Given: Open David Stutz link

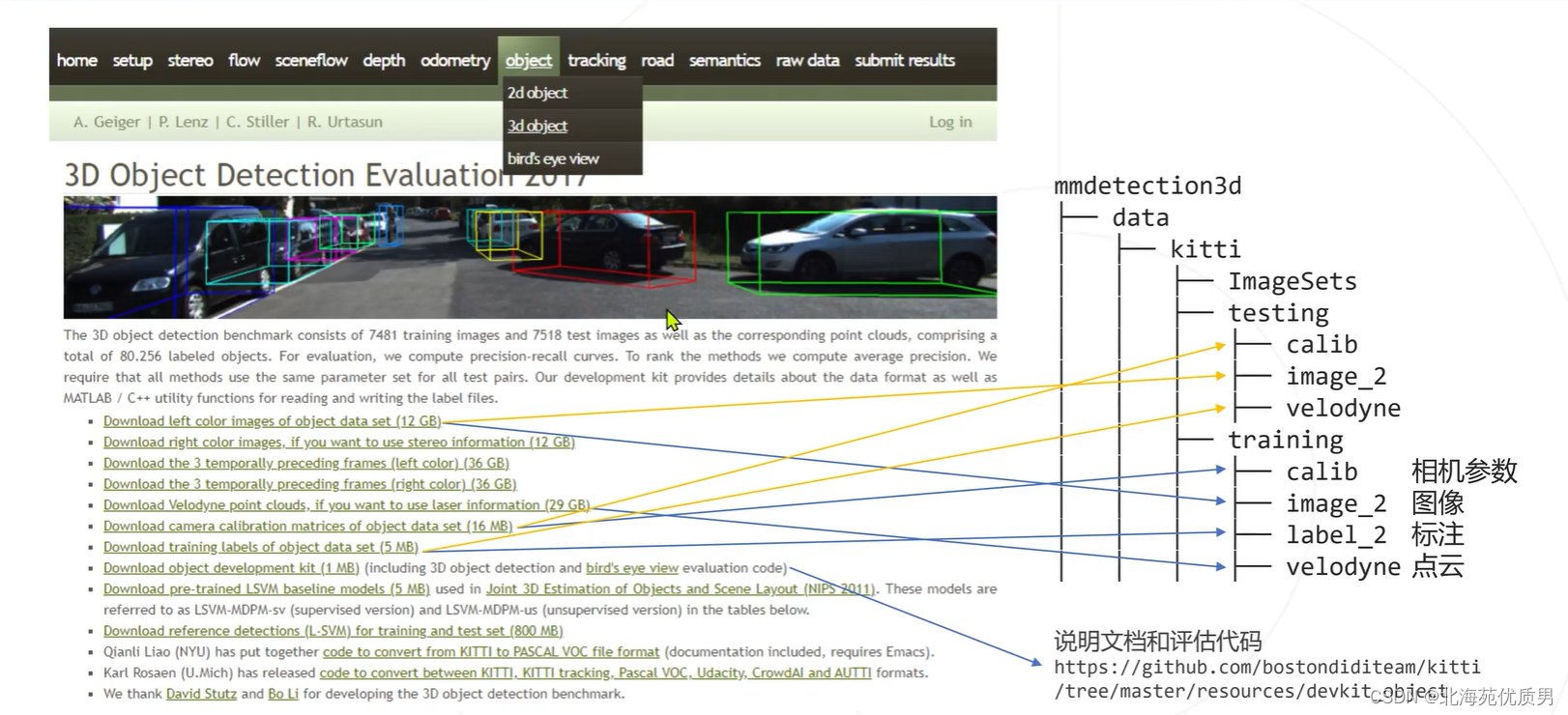Looking at the screenshot, I should click(201, 694).
